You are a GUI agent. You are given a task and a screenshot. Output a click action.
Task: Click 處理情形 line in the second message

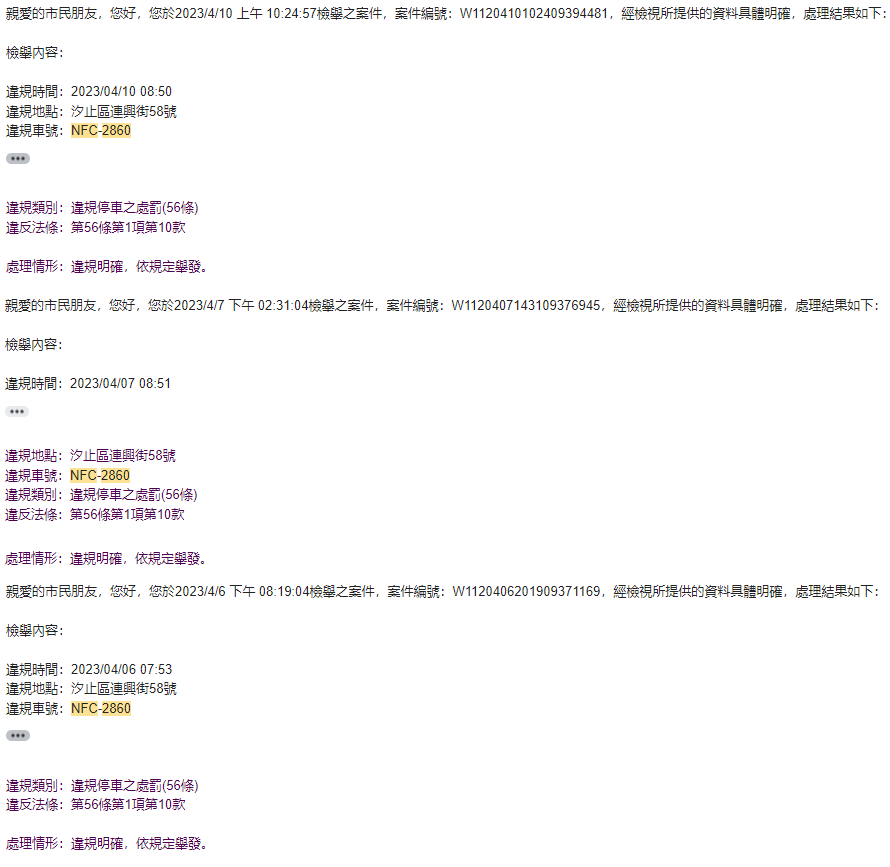[x=106, y=559]
